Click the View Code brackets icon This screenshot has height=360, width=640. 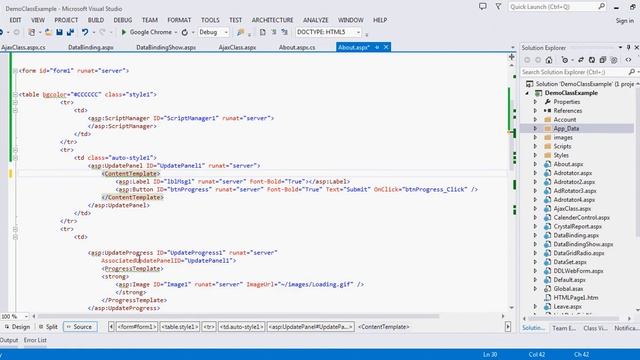[x=628, y=60]
